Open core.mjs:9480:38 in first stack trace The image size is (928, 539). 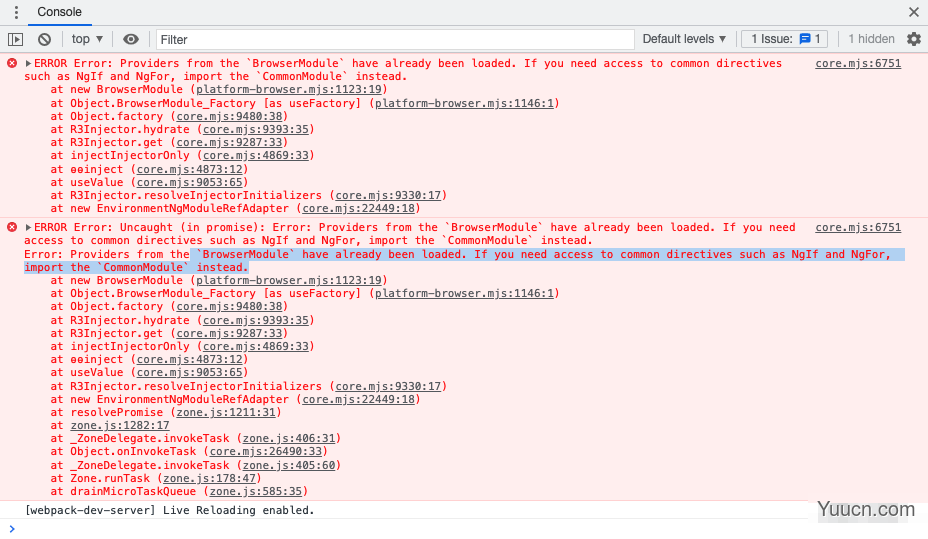tap(229, 117)
